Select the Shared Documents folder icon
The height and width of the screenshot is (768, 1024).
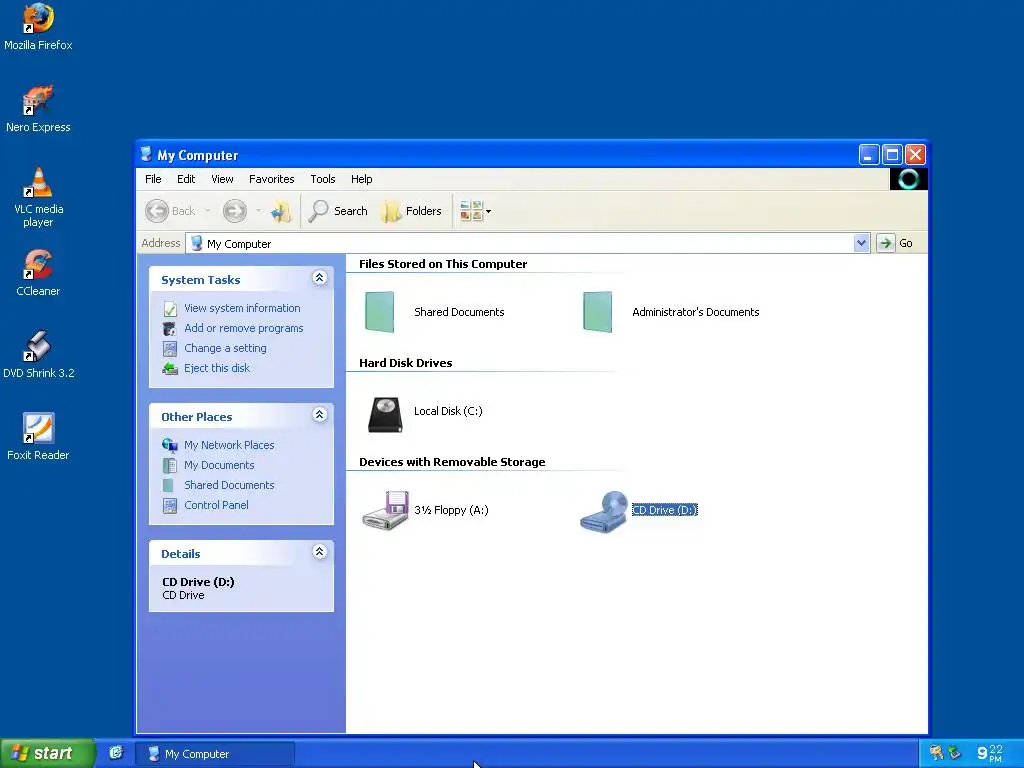[380, 312]
